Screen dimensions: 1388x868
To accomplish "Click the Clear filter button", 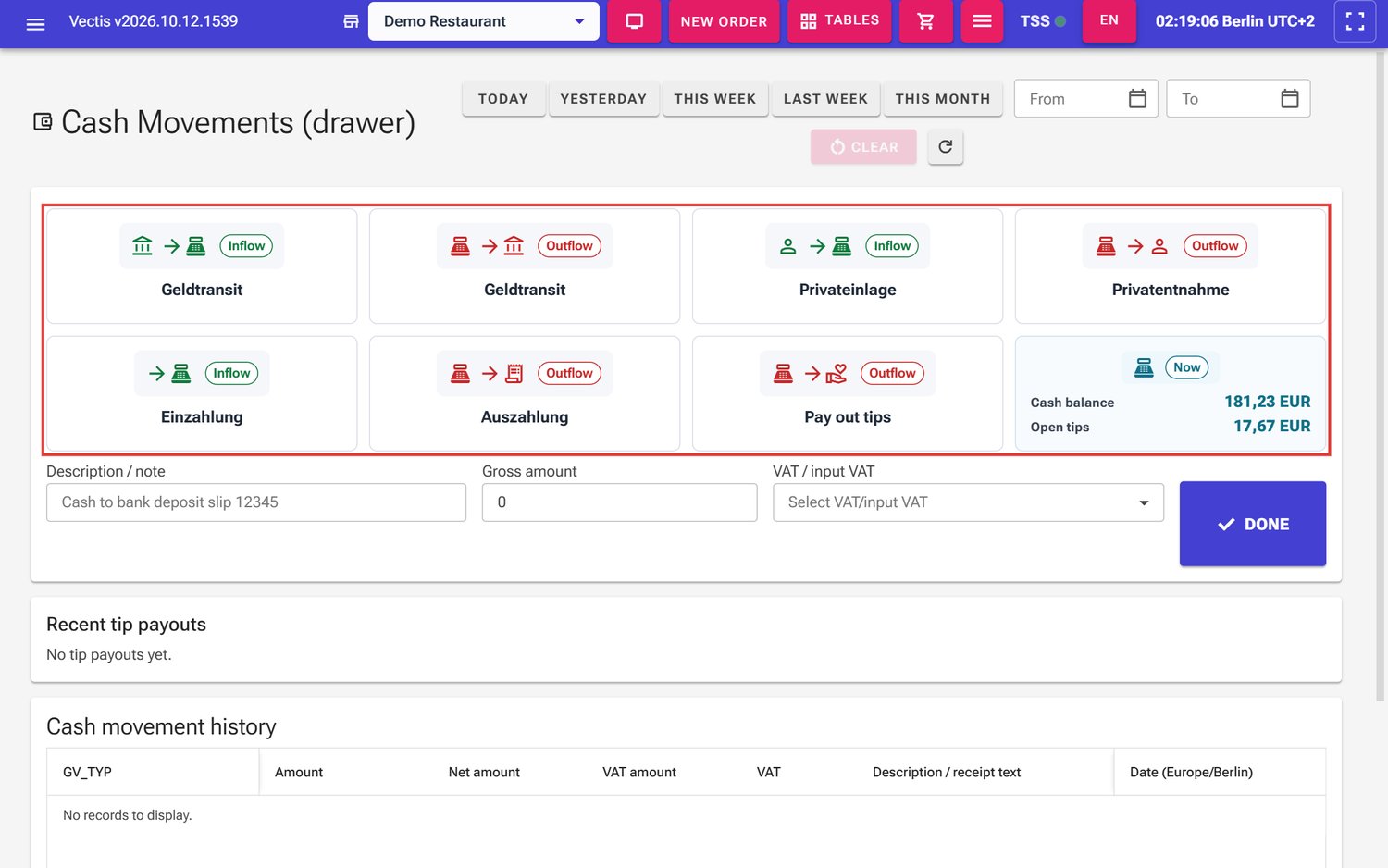I will coord(863,146).
